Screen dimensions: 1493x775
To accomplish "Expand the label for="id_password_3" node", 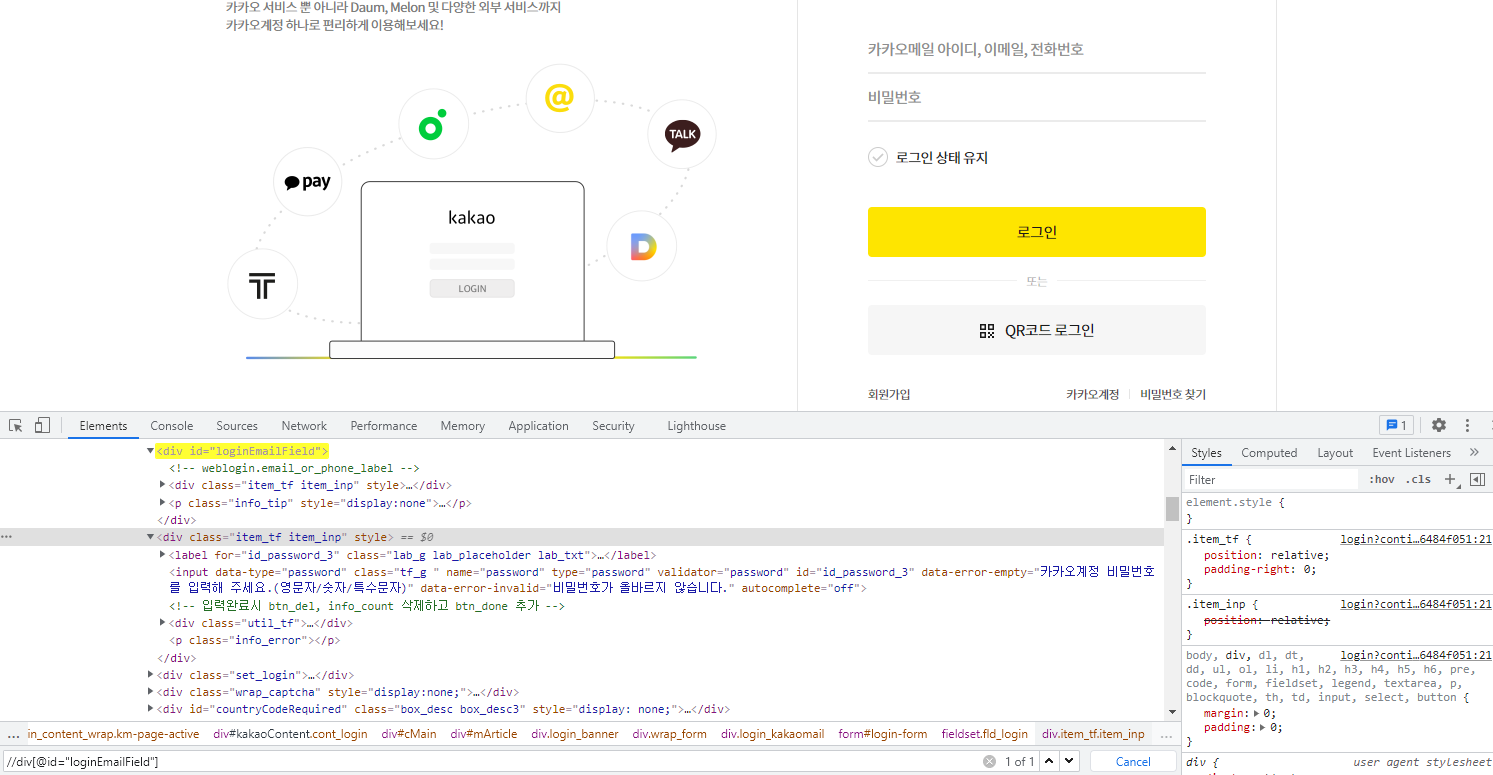I will click(x=163, y=554).
